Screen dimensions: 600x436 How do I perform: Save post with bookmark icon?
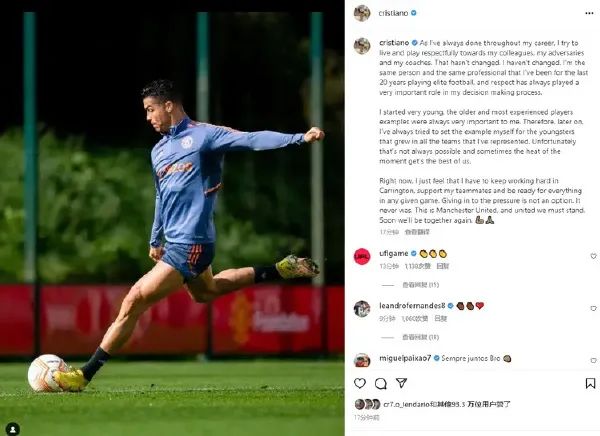(x=590, y=383)
